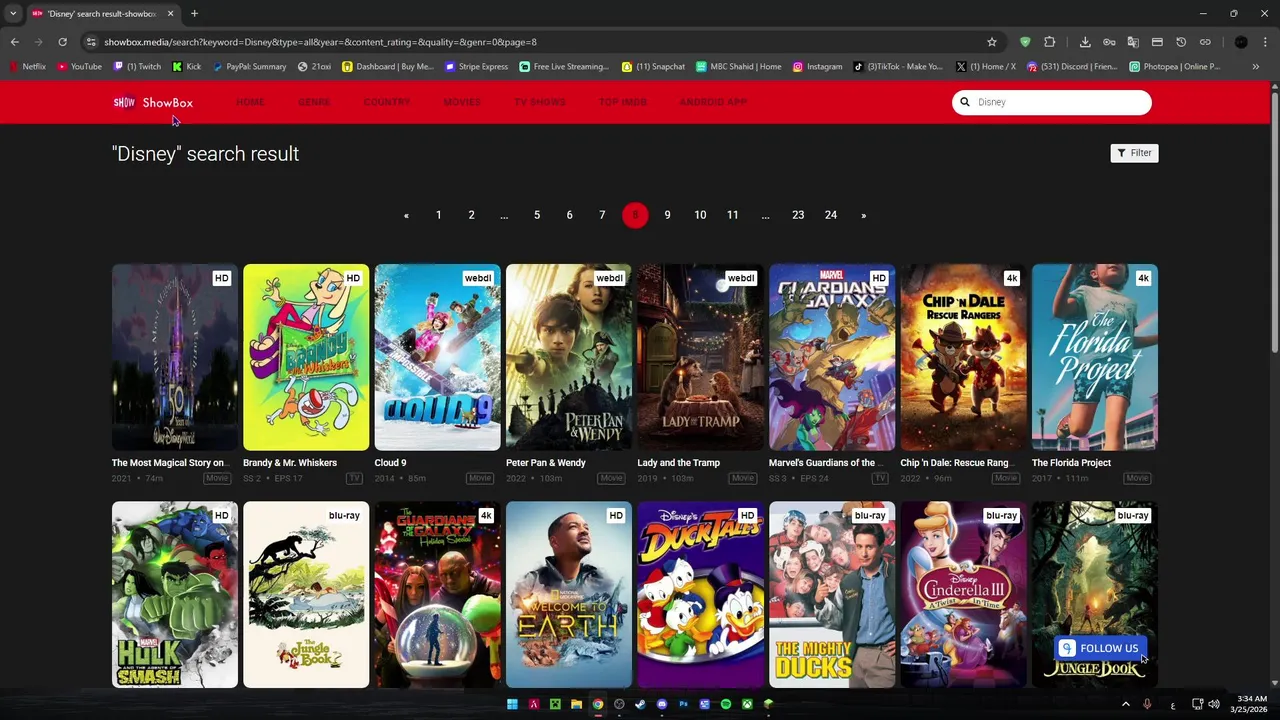The width and height of the screenshot is (1280, 720).
Task: Go to next page arrow in pagination
Action: [864, 215]
